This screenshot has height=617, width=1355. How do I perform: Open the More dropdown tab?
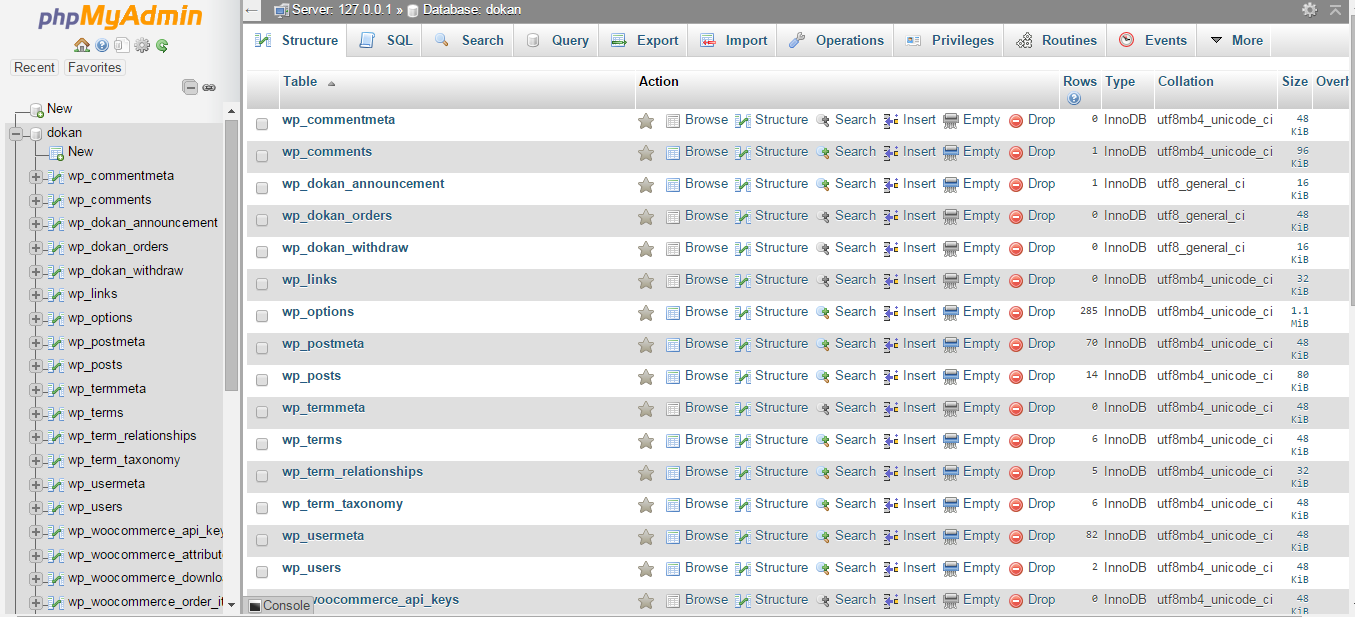pos(1236,41)
